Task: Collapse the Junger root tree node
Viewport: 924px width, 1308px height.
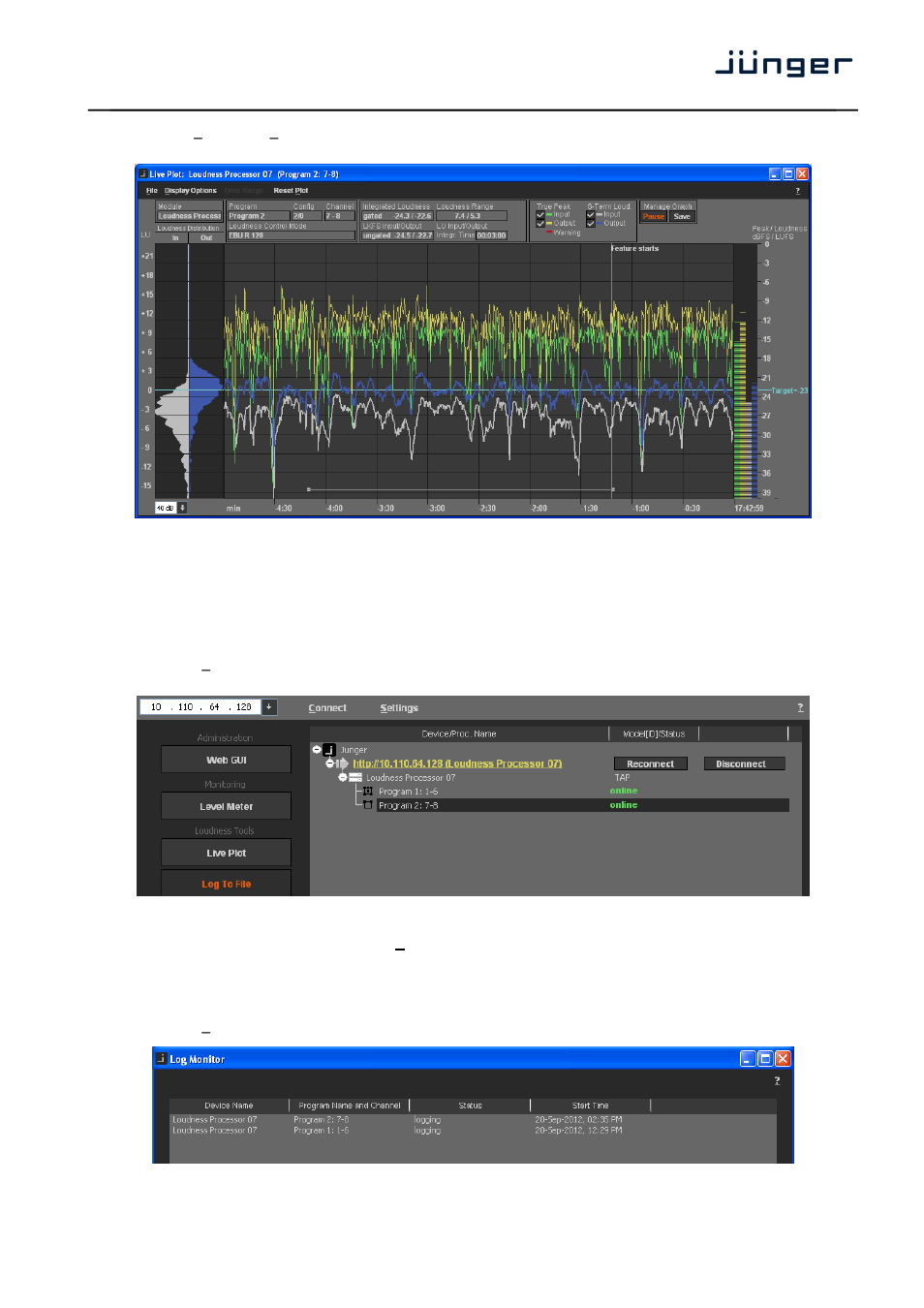Action: click(x=317, y=749)
